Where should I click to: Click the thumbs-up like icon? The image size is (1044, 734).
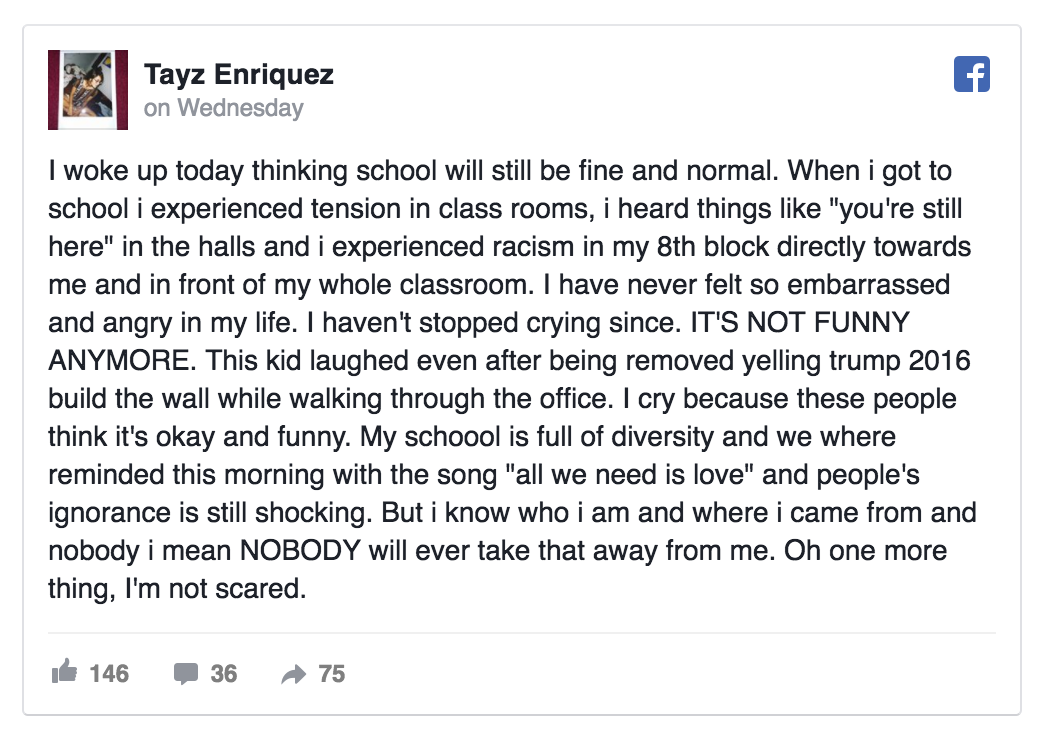pos(64,673)
